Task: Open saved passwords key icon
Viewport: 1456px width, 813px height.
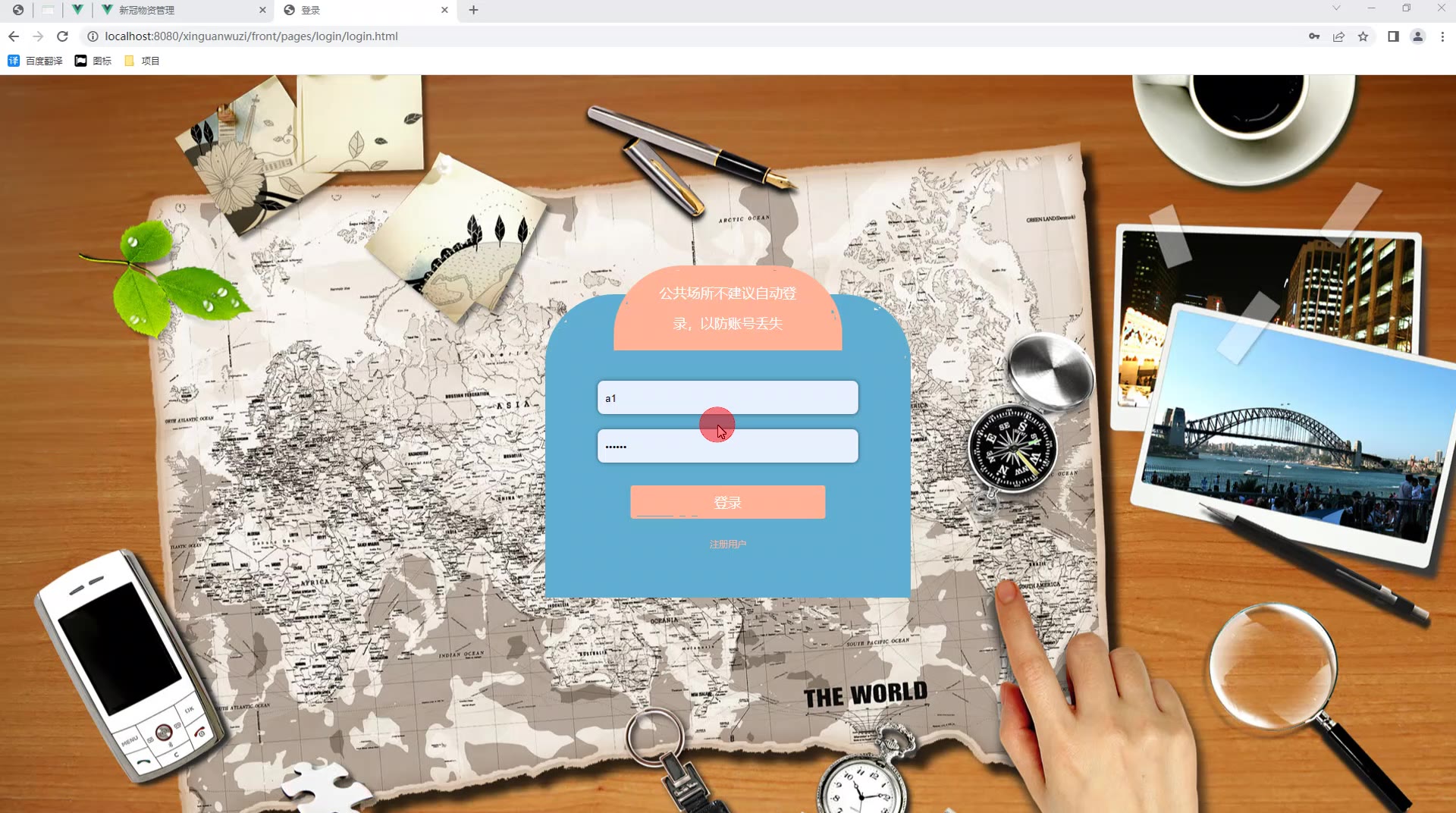Action: [x=1314, y=36]
